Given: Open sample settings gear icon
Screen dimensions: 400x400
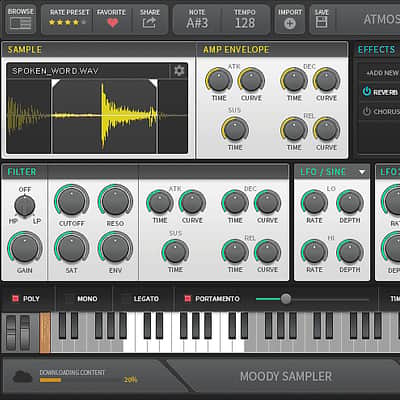Looking at the screenshot, I should tap(179, 71).
